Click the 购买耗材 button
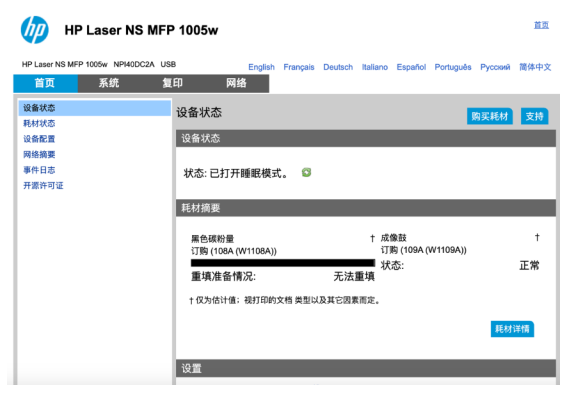This screenshot has height=402, width=567. [490, 116]
